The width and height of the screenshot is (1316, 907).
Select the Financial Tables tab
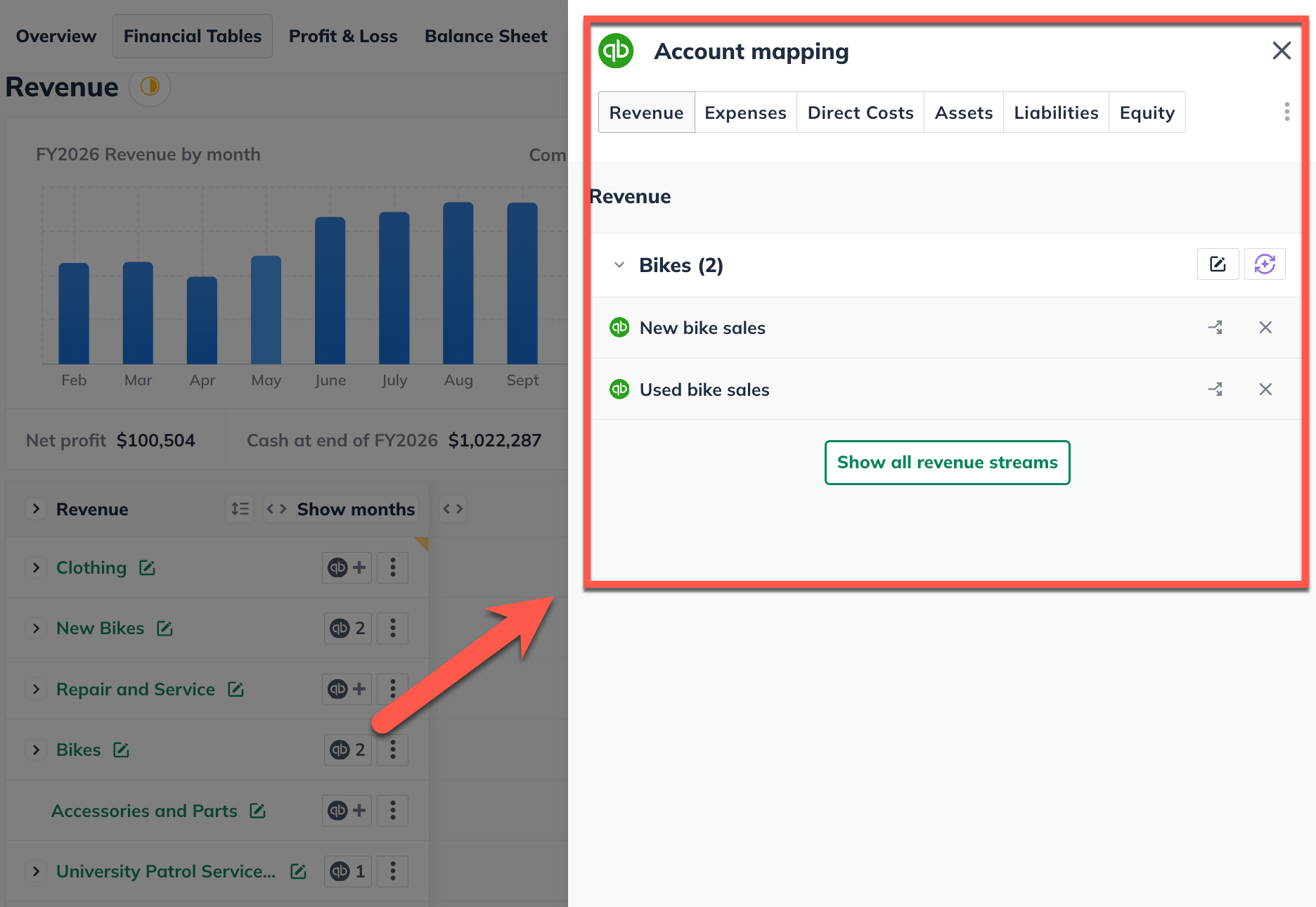[x=193, y=37]
